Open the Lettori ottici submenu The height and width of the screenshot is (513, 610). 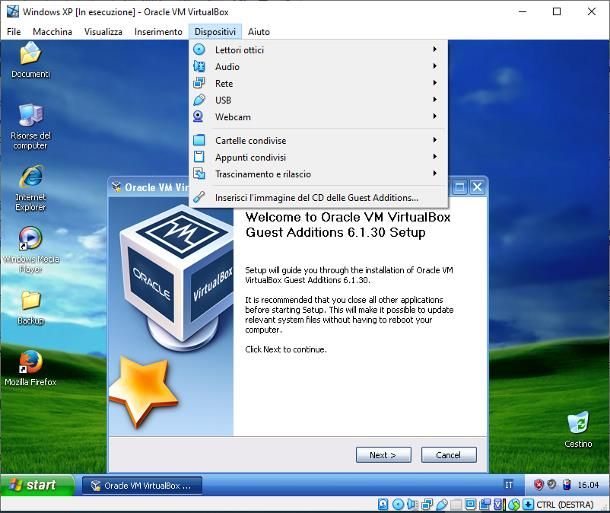318,50
